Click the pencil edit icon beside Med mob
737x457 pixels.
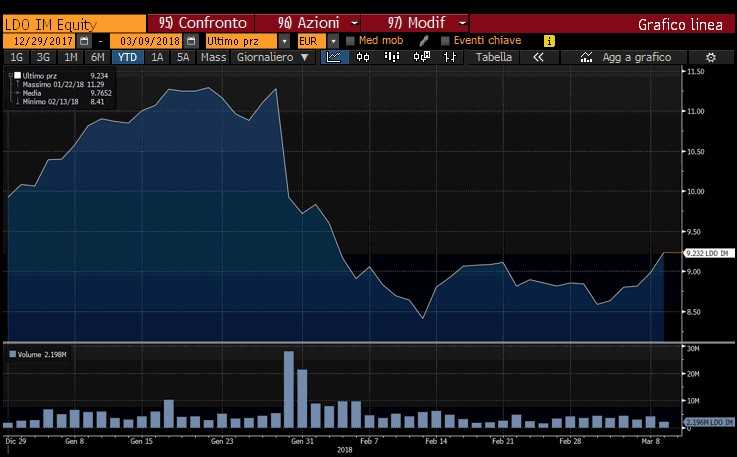pyautogui.click(x=423, y=41)
